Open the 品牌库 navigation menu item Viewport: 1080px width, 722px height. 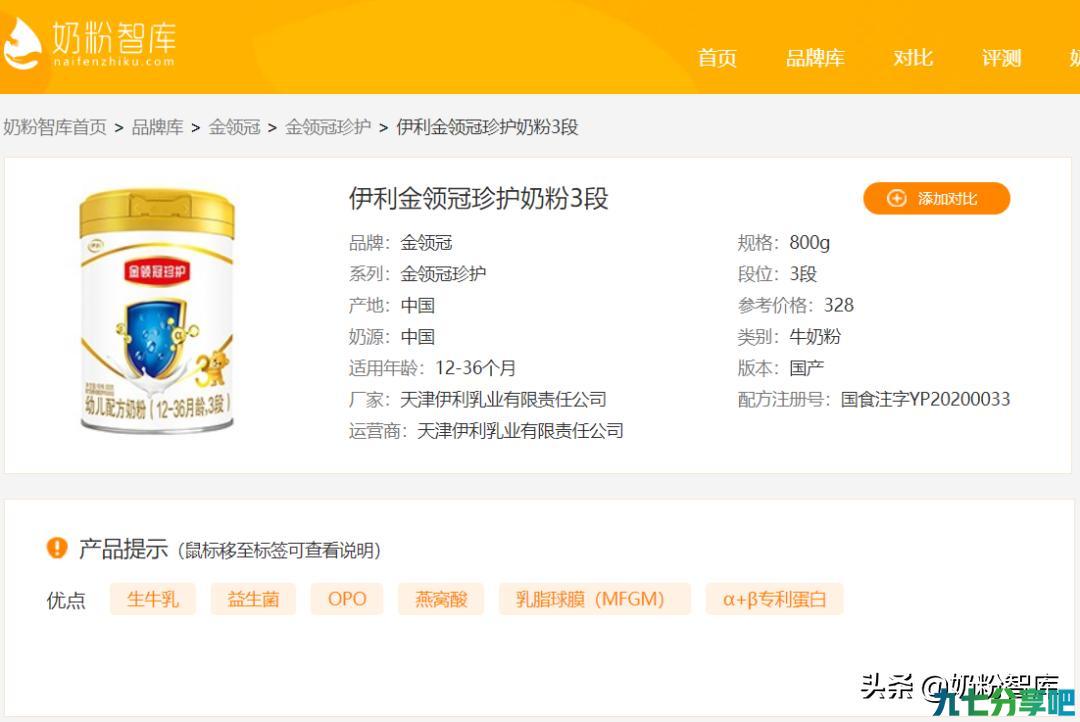[x=815, y=58]
